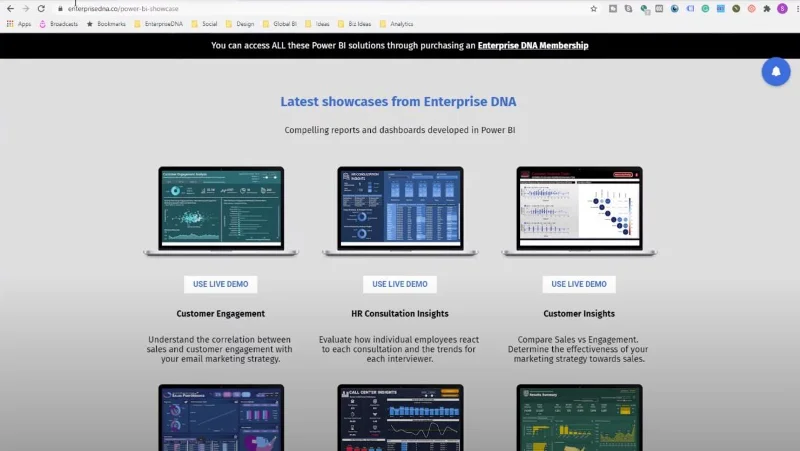Viewport: 800px width, 451px height.
Task: Bookmark this page with the star
Action: (x=593, y=9)
